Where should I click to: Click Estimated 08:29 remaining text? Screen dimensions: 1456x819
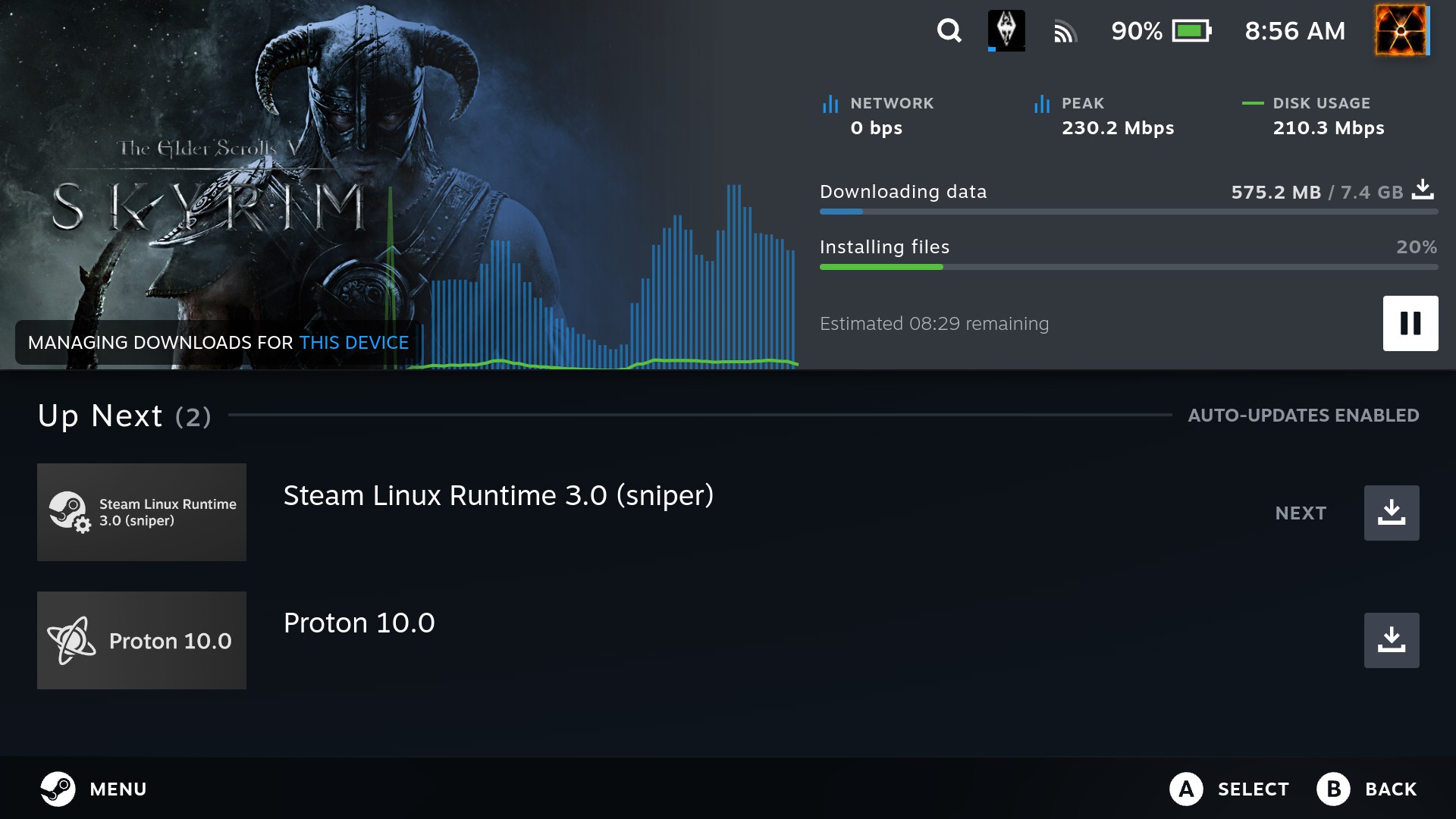click(x=934, y=324)
